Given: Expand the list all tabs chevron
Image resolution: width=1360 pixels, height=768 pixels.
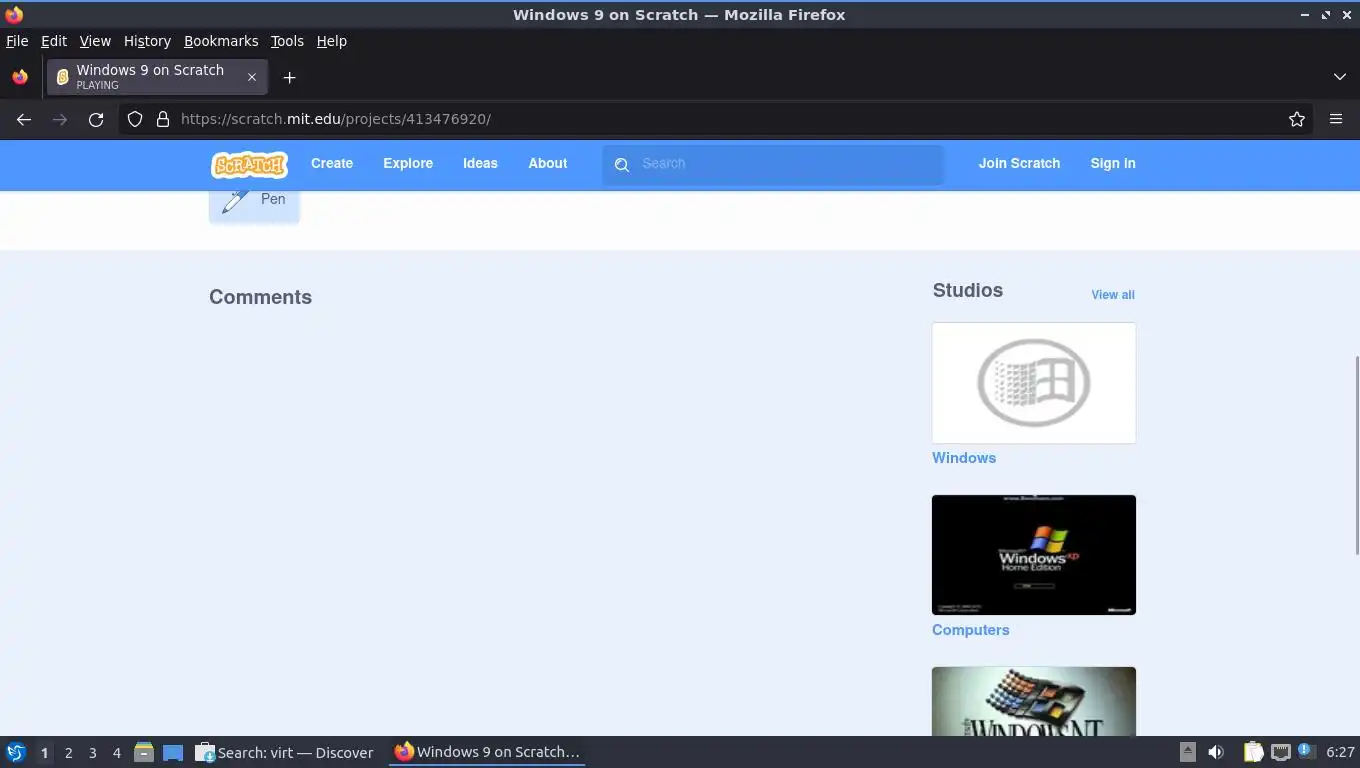Looking at the screenshot, I should (1340, 77).
